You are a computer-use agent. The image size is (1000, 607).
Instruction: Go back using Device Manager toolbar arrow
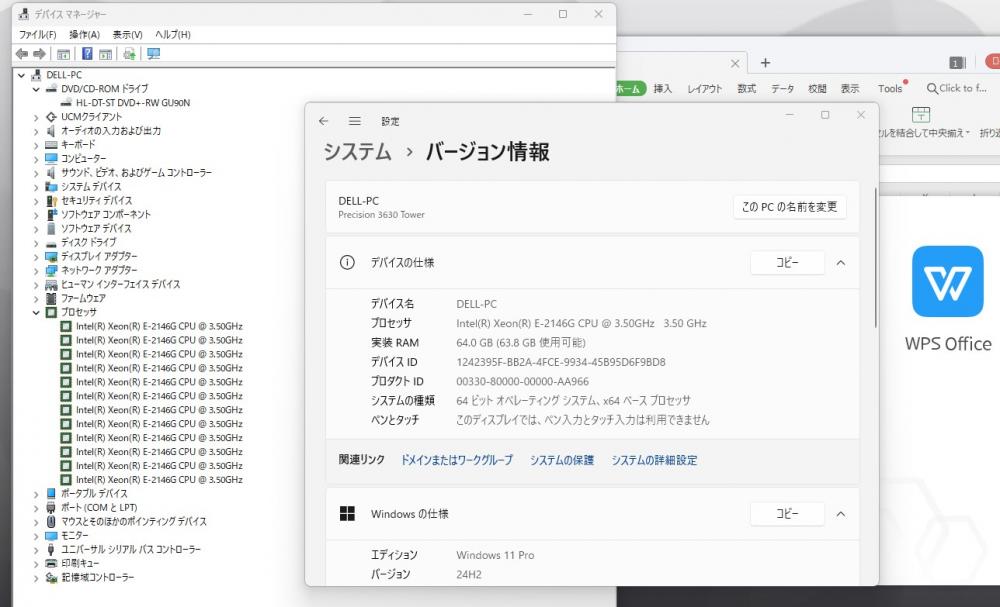pyautogui.click(x=22, y=54)
